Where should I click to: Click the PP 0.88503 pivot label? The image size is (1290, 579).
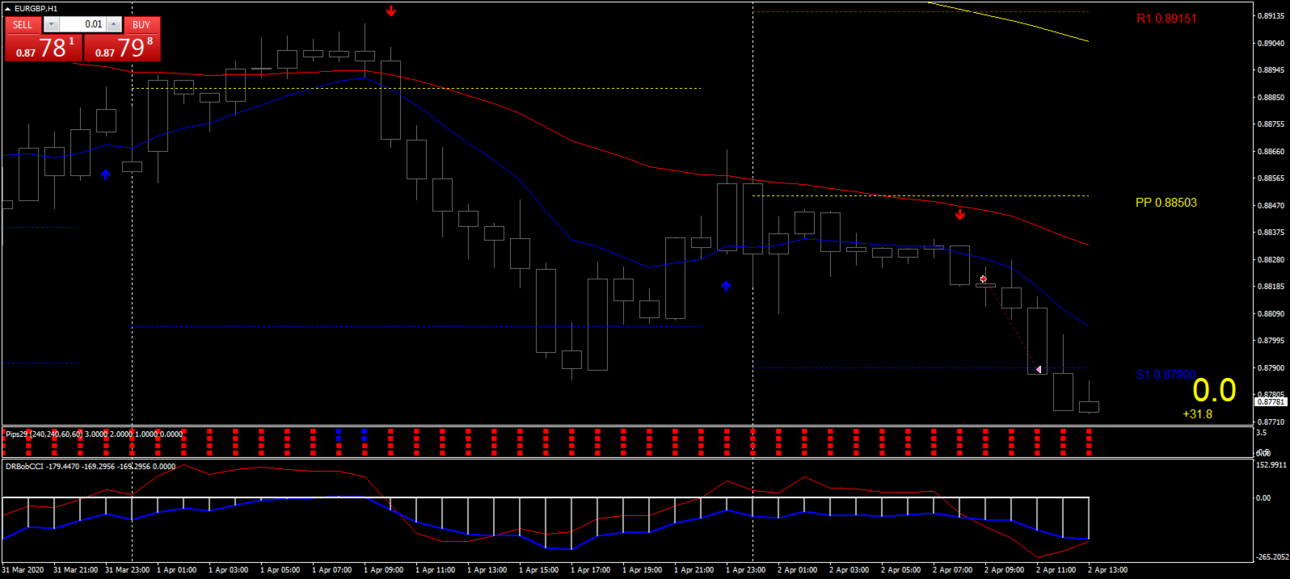[x=1166, y=202]
